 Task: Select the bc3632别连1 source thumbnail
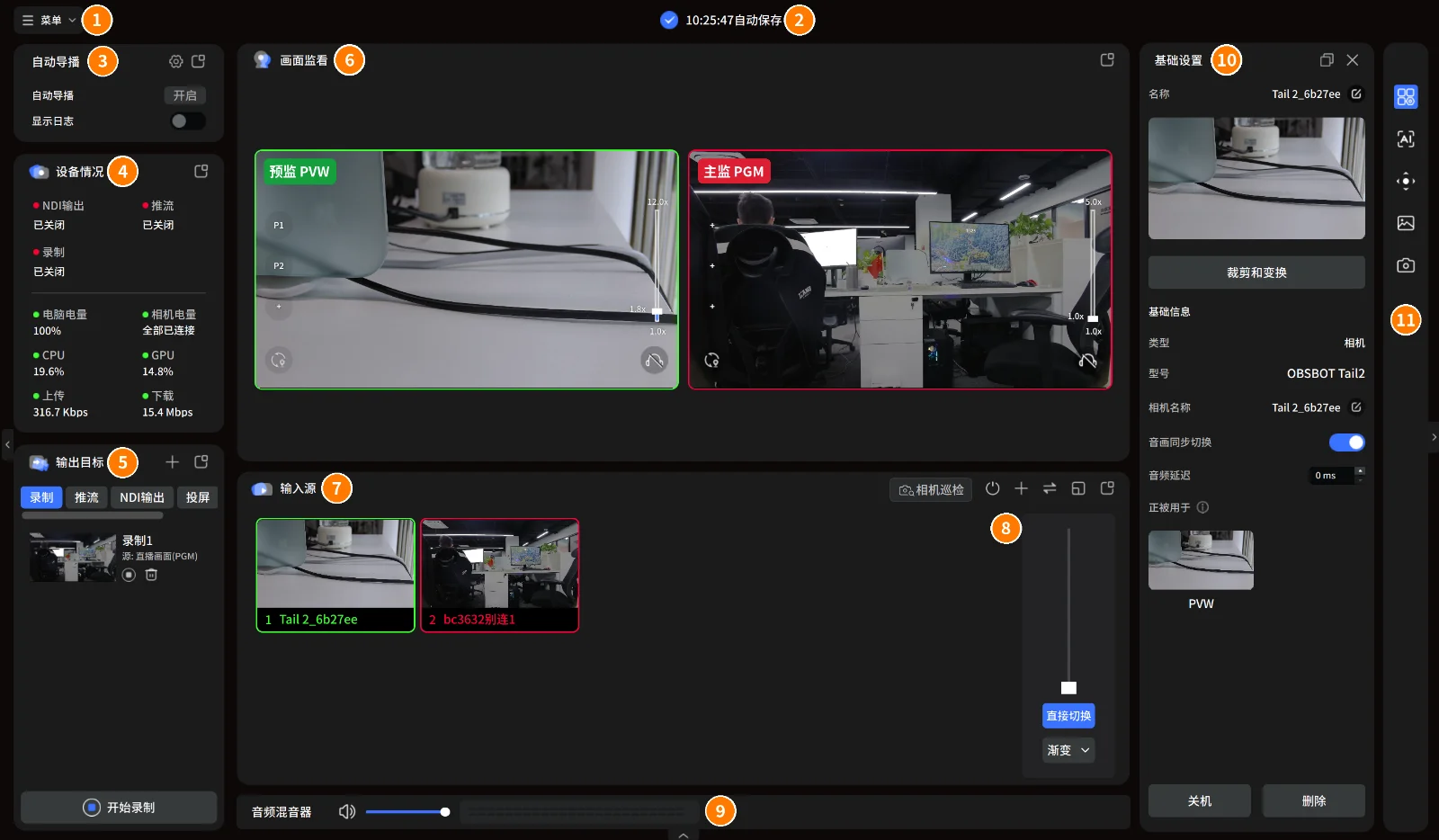(500, 576)
